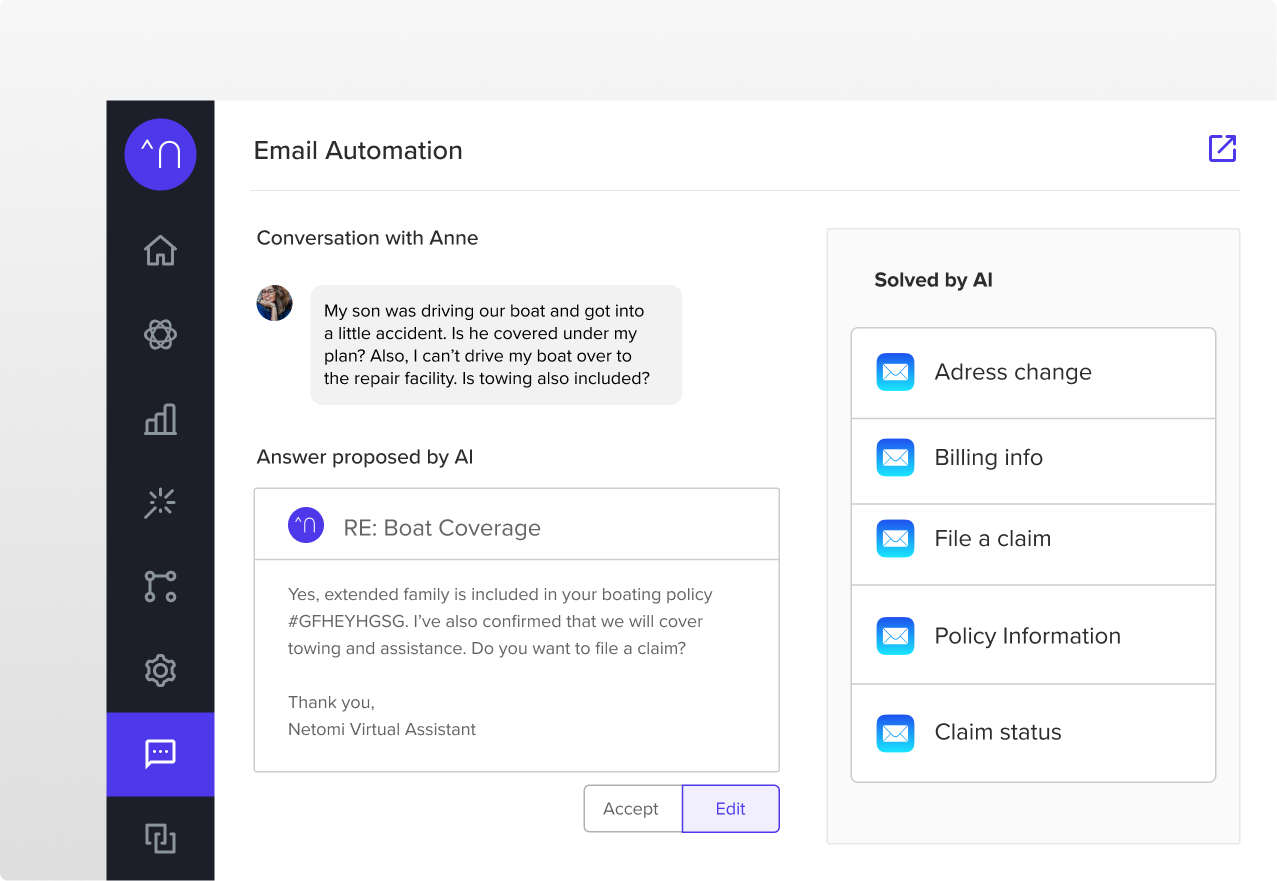
Task: Select the Adress change list item
Action: pos(1033,373)
